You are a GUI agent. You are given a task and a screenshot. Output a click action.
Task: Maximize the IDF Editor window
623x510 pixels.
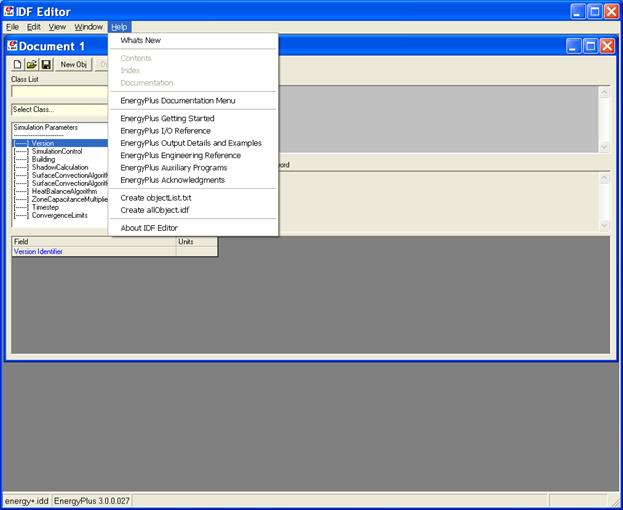tap(595, 12)
